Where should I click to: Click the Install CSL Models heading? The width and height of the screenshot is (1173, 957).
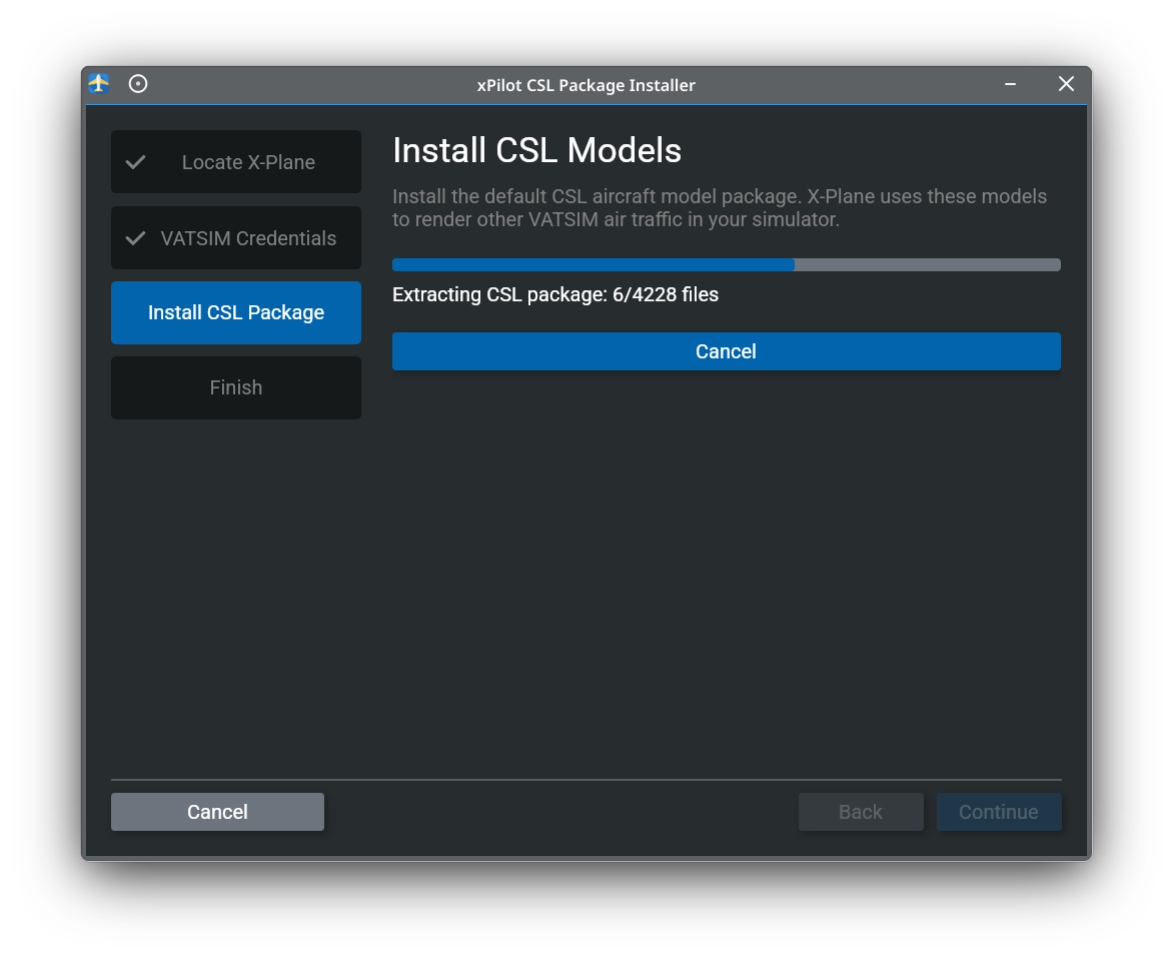[537, 150]
